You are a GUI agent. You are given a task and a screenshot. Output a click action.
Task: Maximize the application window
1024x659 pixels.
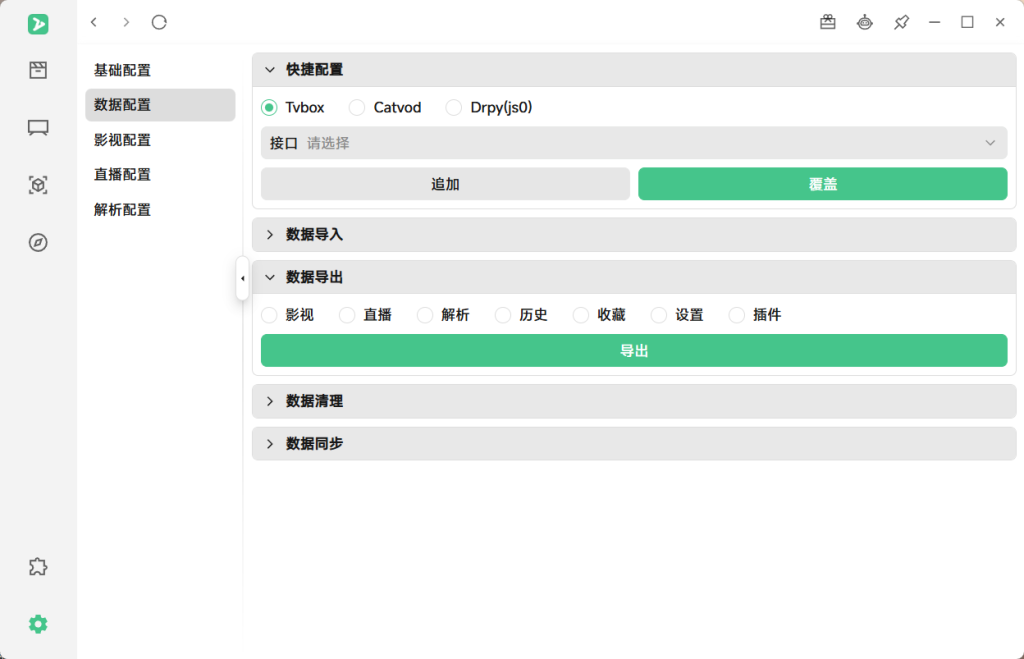pos(967,22)
